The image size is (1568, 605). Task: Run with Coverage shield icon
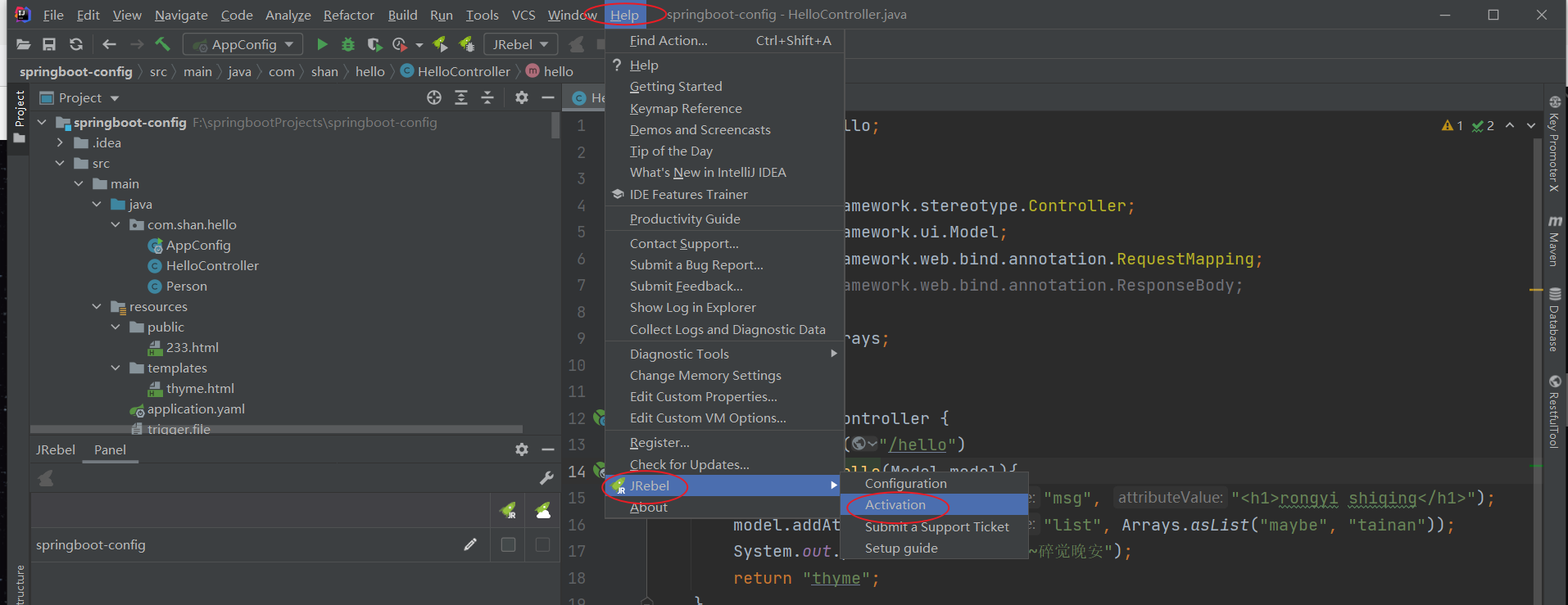374,44
